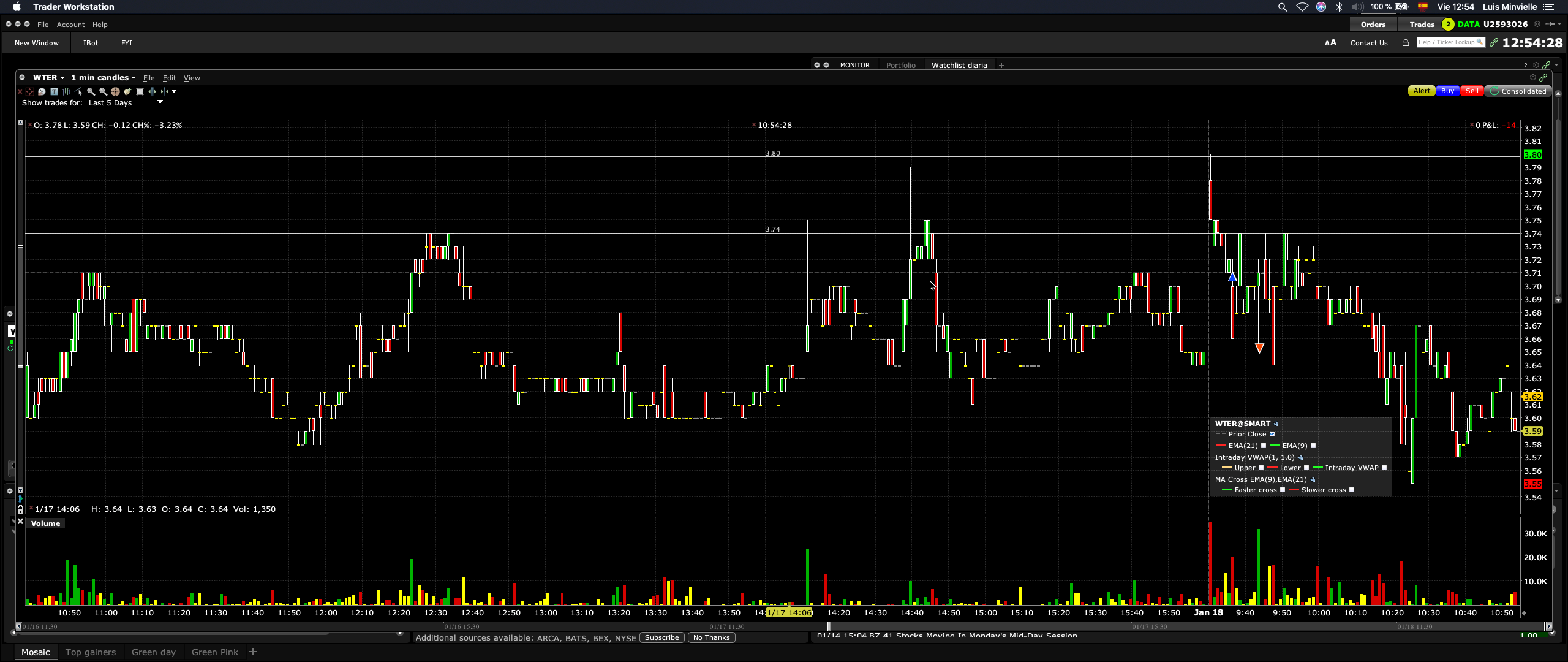1568x662 pixels.
Task: Click the red Sell button
Action: click(x=1471, y=91)
